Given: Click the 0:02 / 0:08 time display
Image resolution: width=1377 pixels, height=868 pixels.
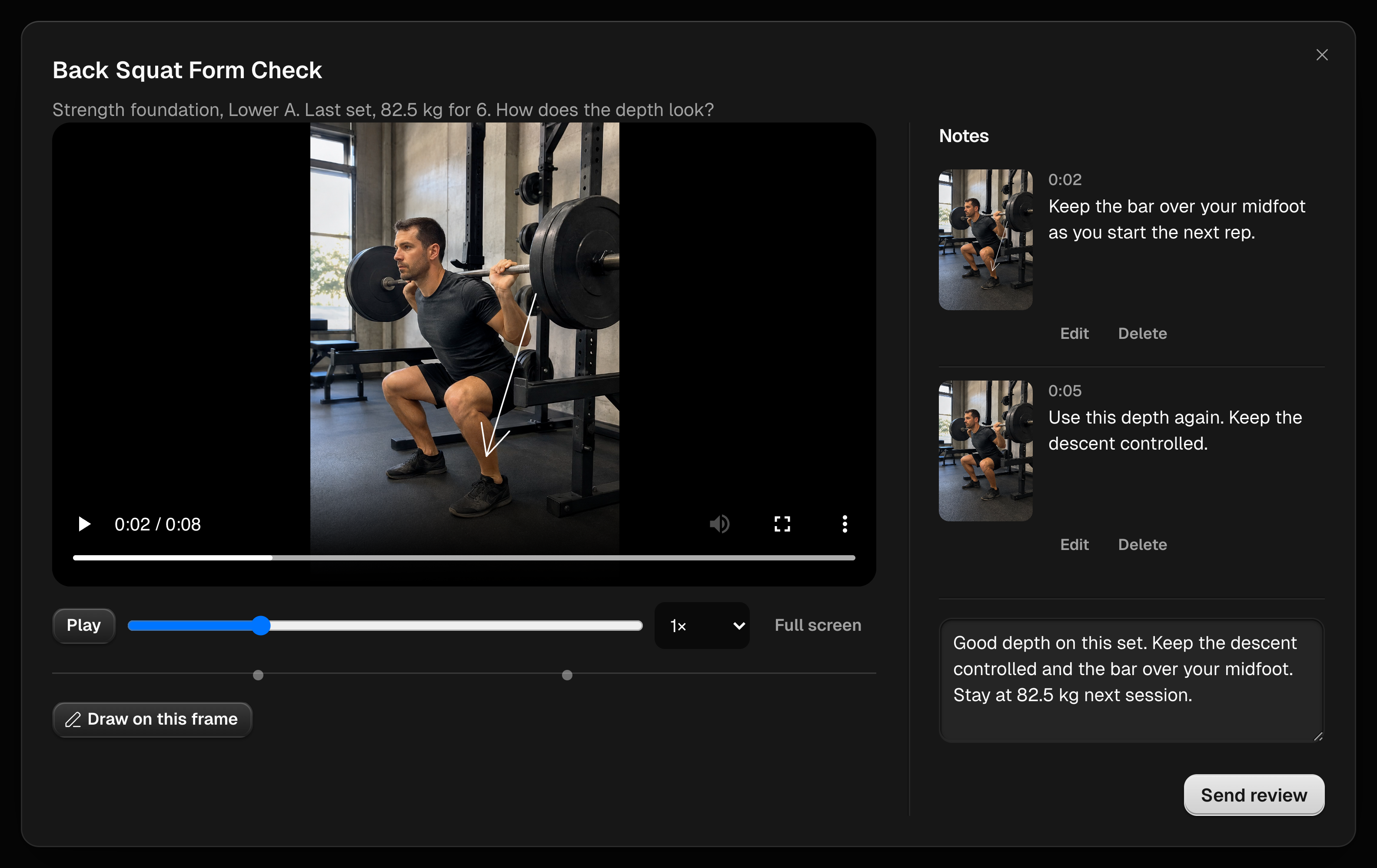Looking at the screenshot, I should pyautogui.click(x=157, y=524).
